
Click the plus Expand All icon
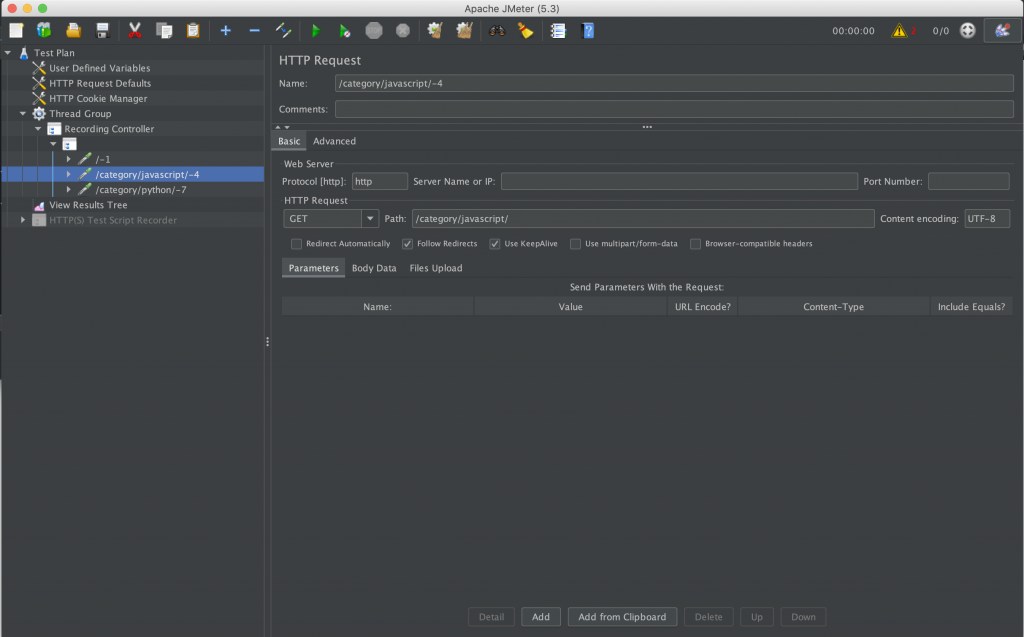[225, 31]
